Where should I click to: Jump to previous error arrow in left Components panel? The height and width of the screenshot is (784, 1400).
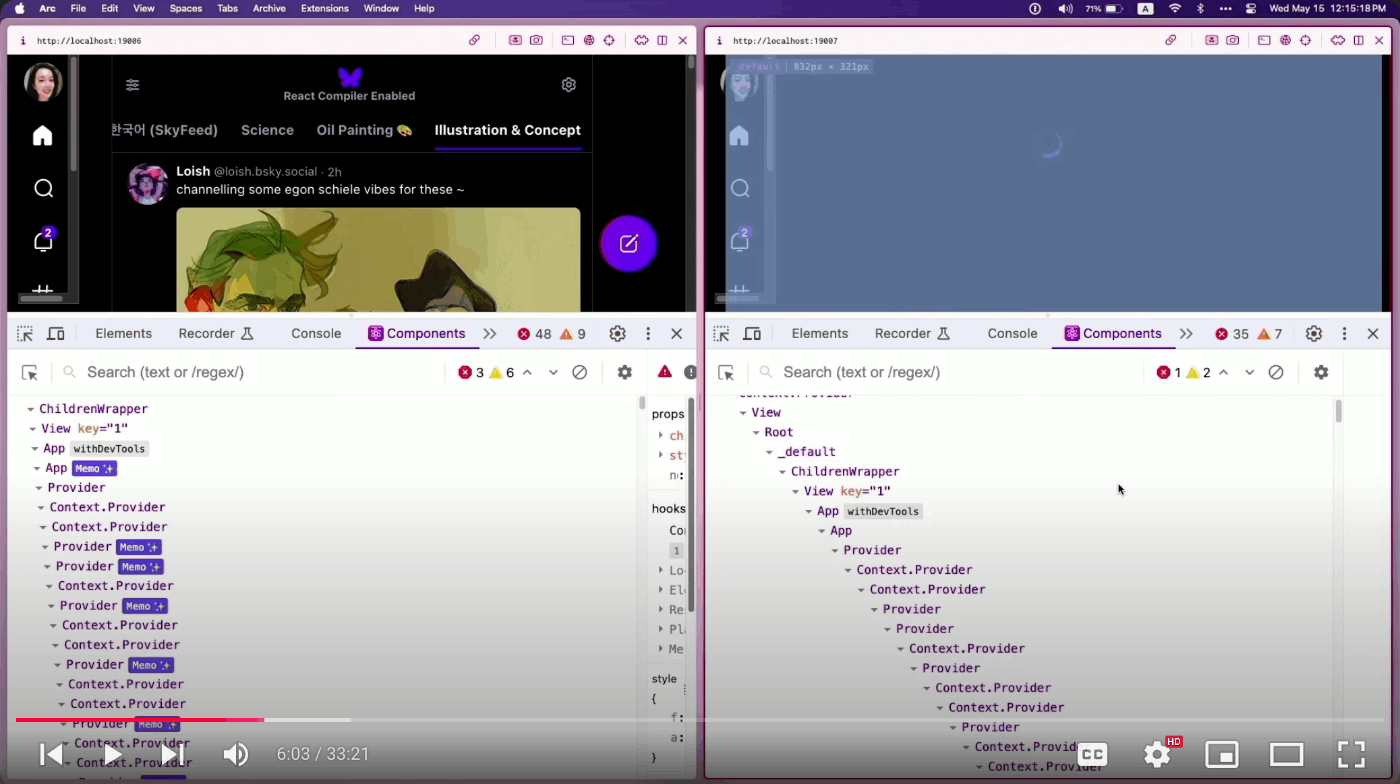[x=527, y=372]
